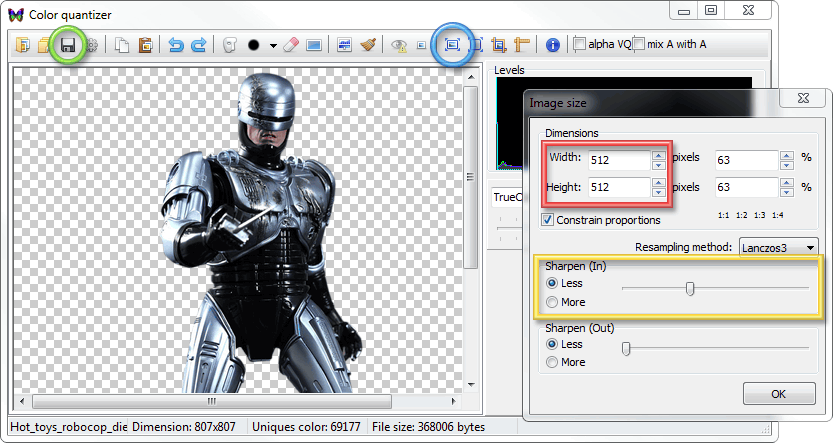Click the 'Uniques color: 69177' status text
Viewport: 833px width, 443px height.
(306, 427)
